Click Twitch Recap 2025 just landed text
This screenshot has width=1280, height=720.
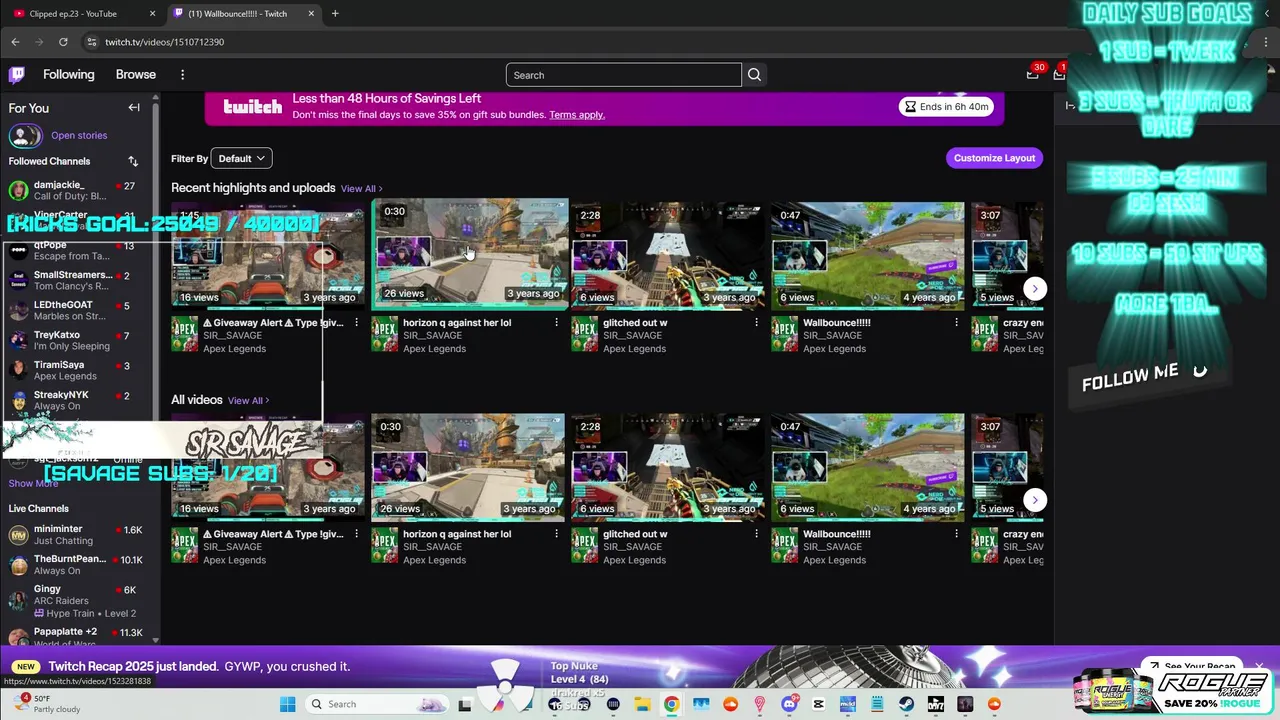coord(133,667)
